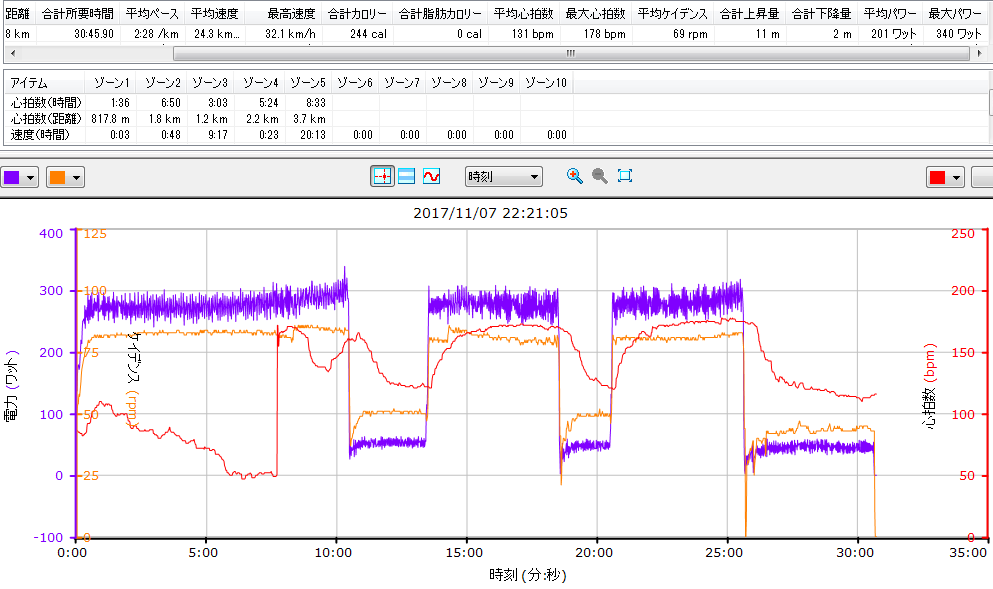Viewport: 993px width, 589px height.
Task: Click the 244 cal value
Action: (369, 34)
